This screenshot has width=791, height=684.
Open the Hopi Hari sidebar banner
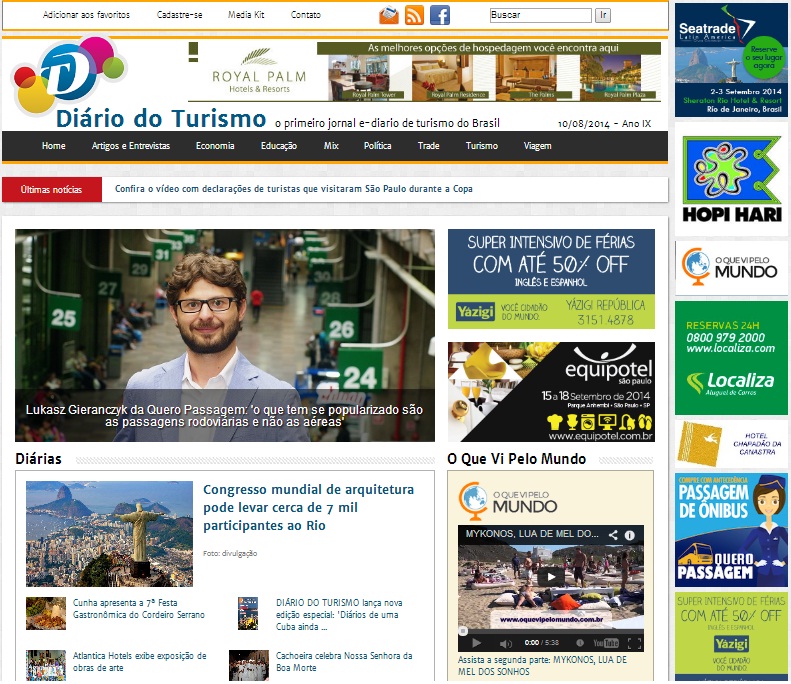point(731,179)
